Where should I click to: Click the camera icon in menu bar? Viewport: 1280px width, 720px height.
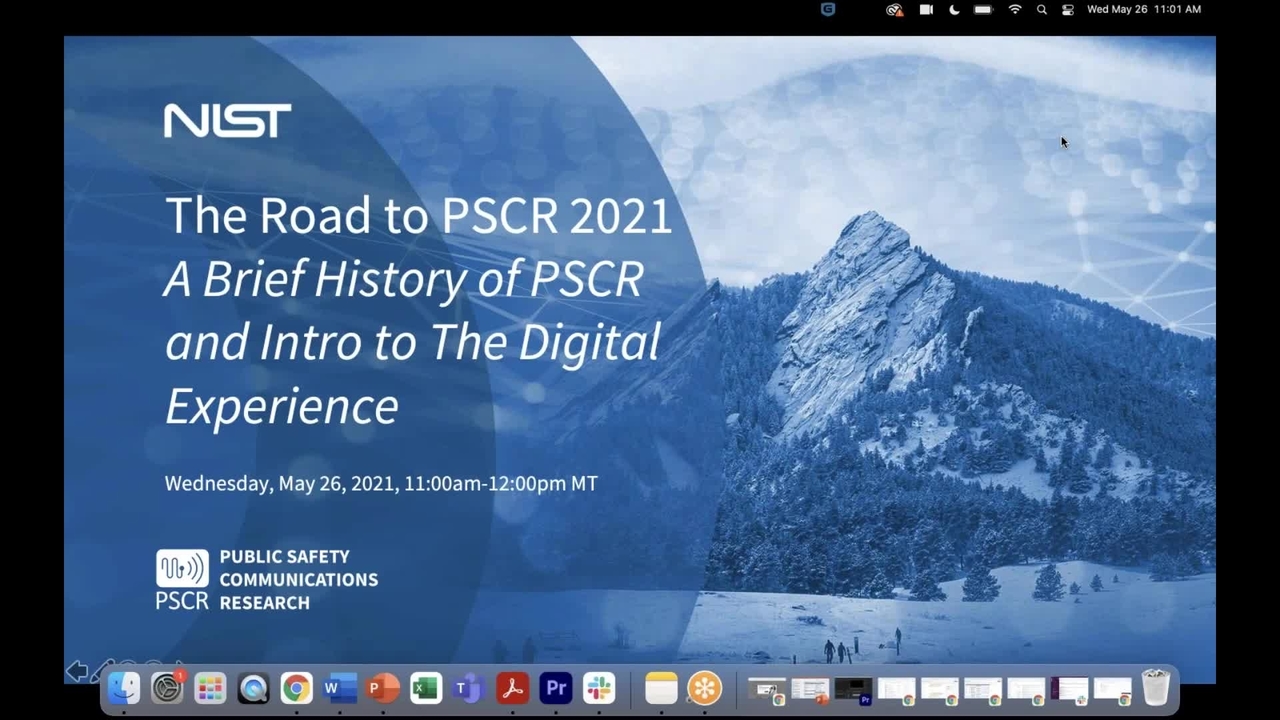[926, 9]
